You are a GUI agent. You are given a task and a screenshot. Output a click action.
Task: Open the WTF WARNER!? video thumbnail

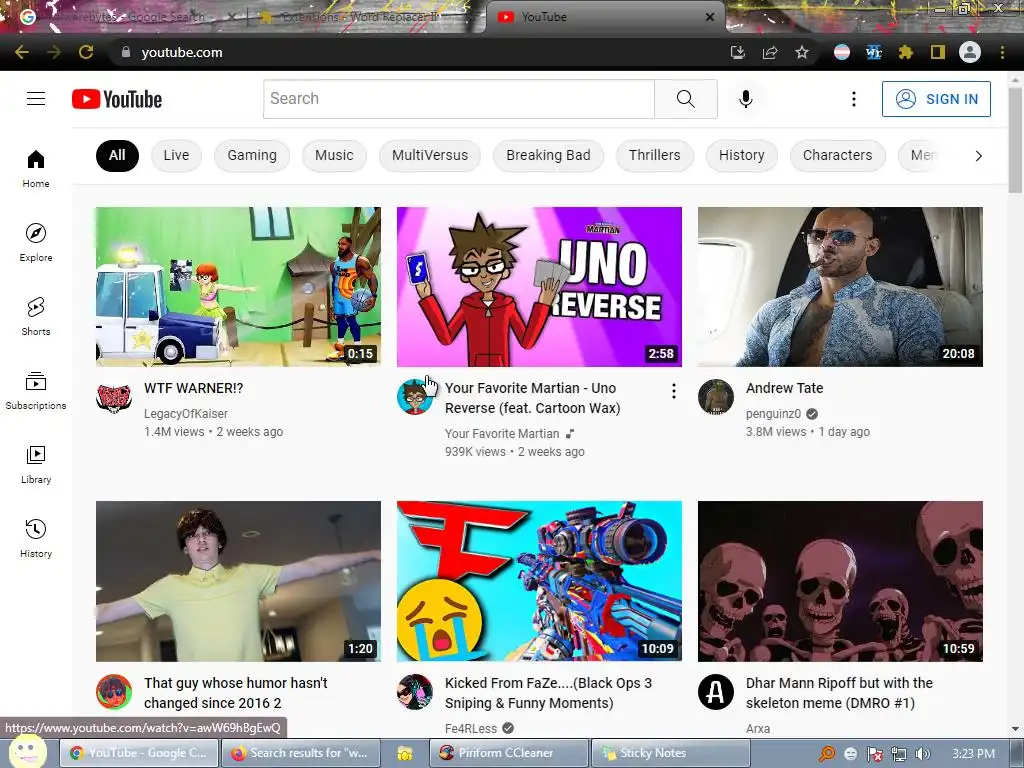238,287
